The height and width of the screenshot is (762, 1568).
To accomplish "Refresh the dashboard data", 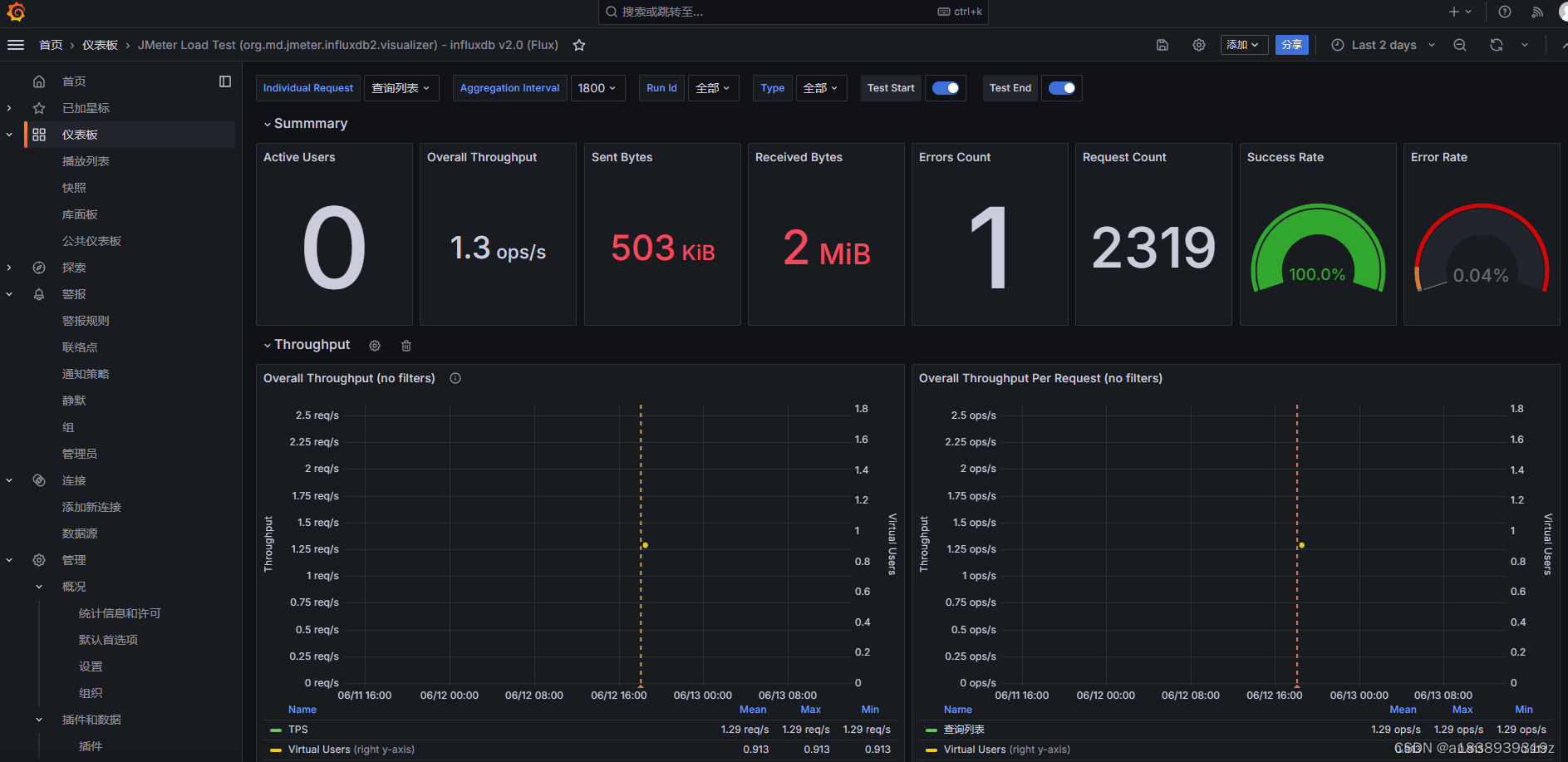I will click(x=1496, y=45).
